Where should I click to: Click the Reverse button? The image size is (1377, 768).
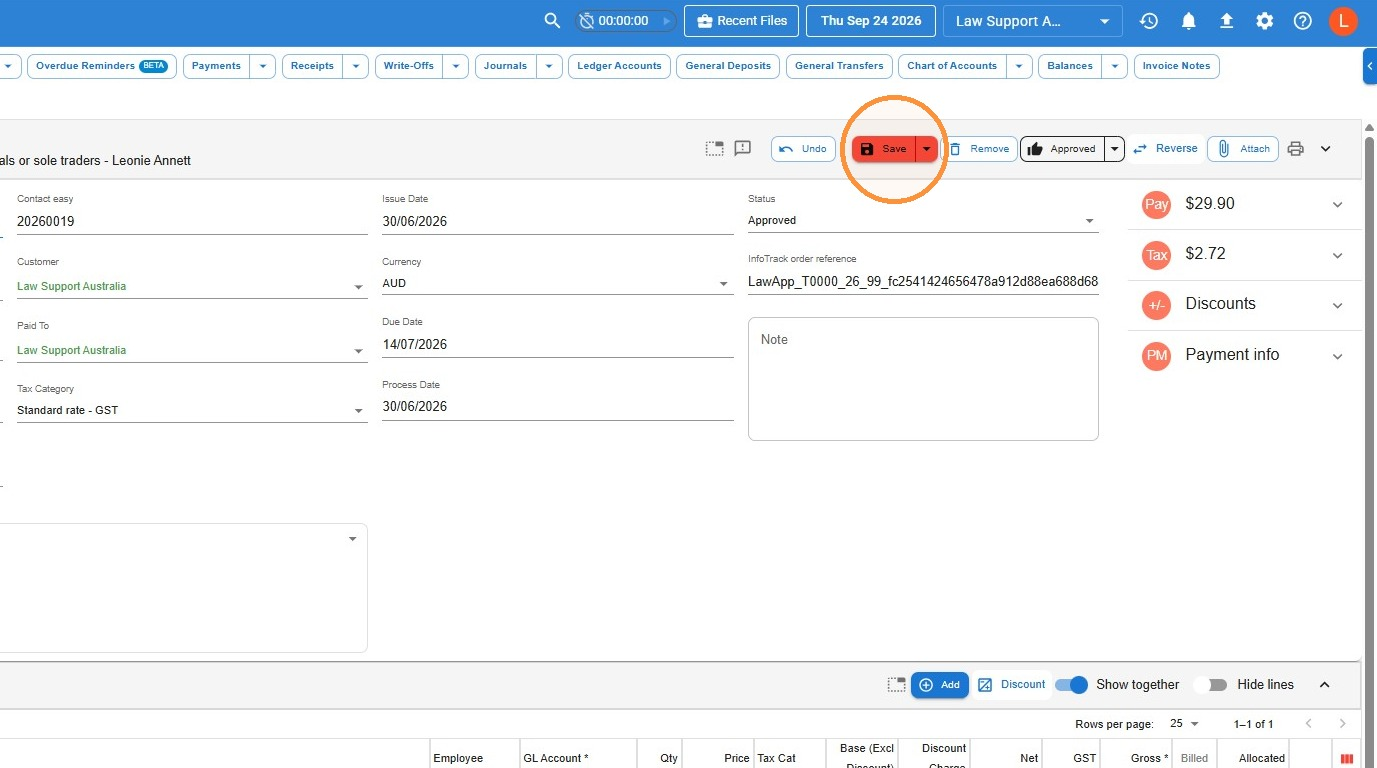[1165, 149]
